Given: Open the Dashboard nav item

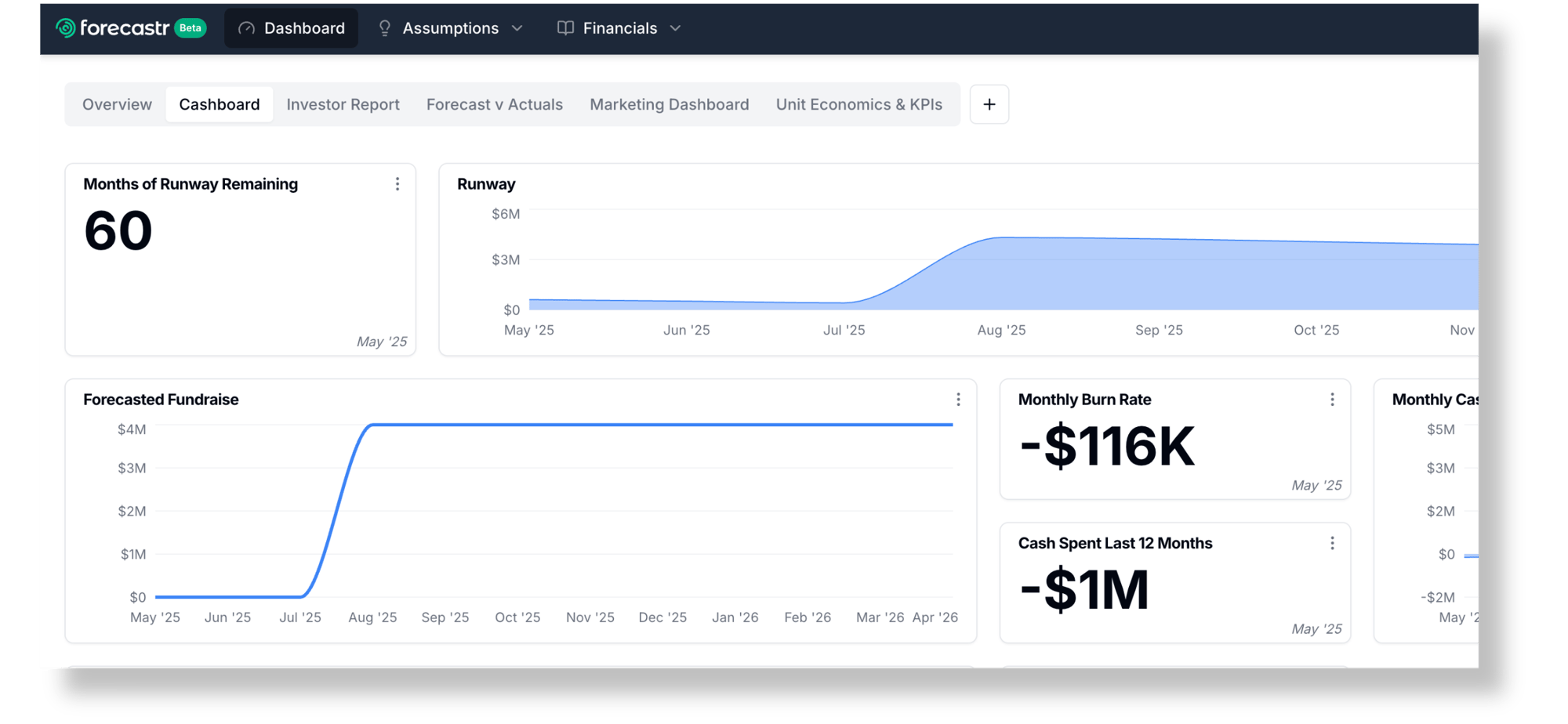Looking at the screenshot, I should 292,28.
